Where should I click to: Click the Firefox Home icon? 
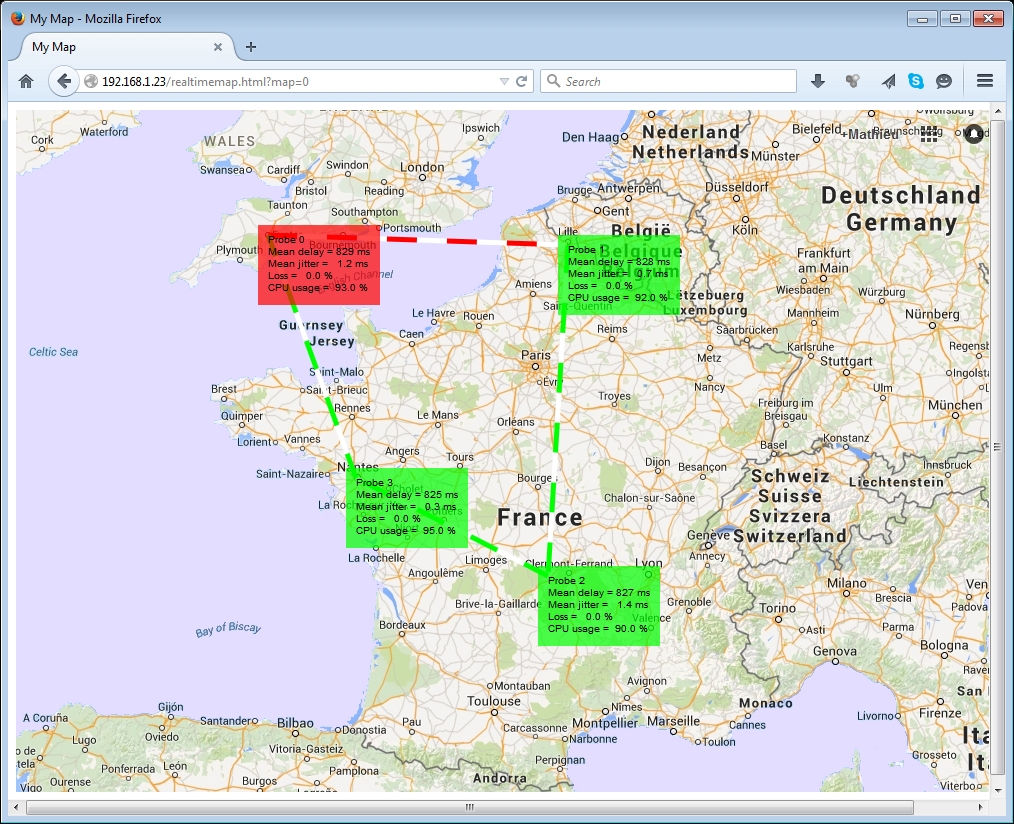[26, 82]
